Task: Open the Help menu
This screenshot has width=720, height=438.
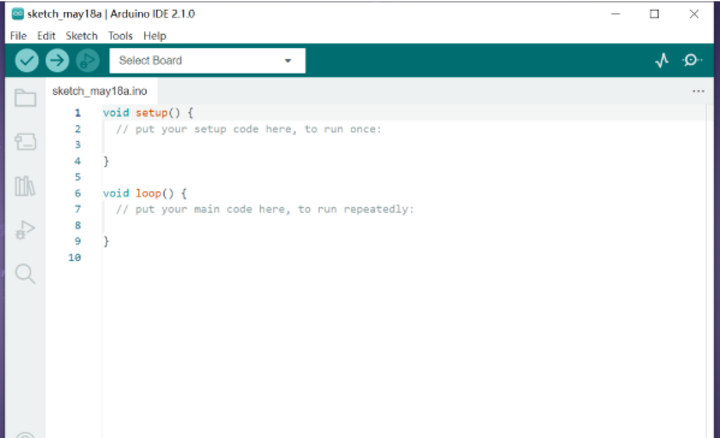Action: pyautogui.click(x=155, y=36)
